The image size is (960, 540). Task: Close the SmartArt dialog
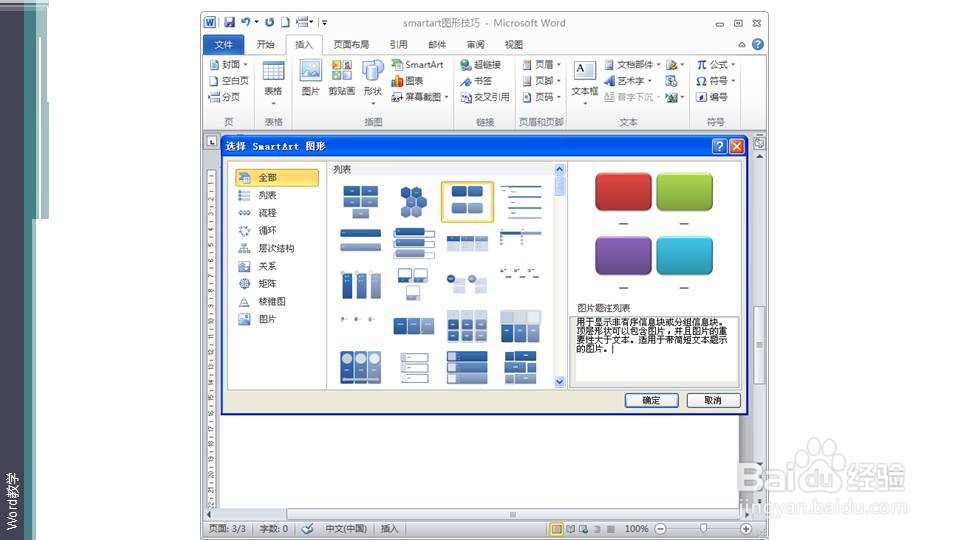(x=737, y=146)
